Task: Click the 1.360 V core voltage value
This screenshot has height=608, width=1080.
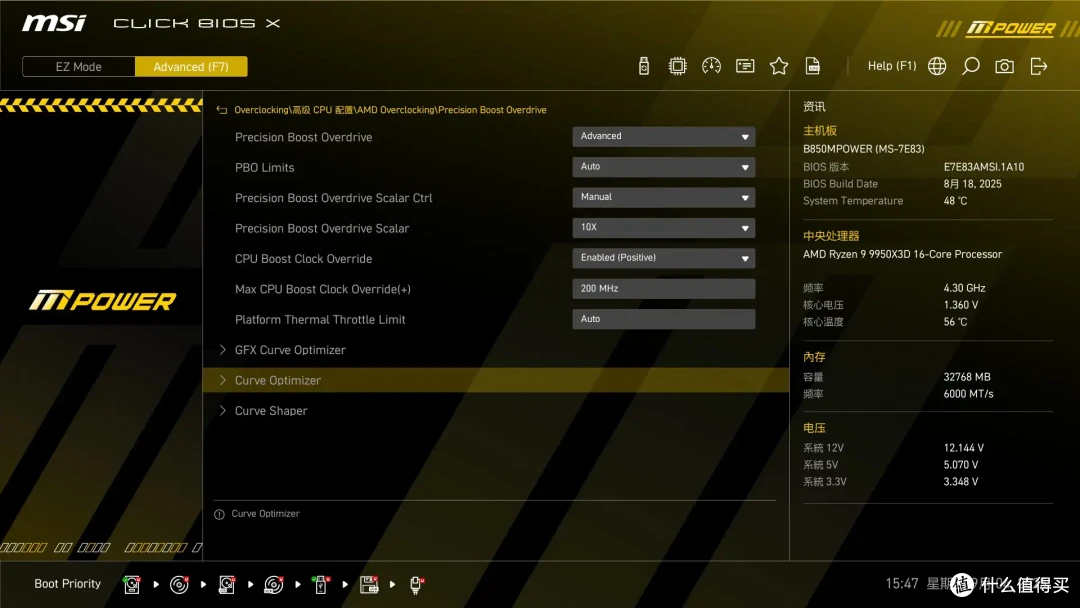Action: [961, 305]
